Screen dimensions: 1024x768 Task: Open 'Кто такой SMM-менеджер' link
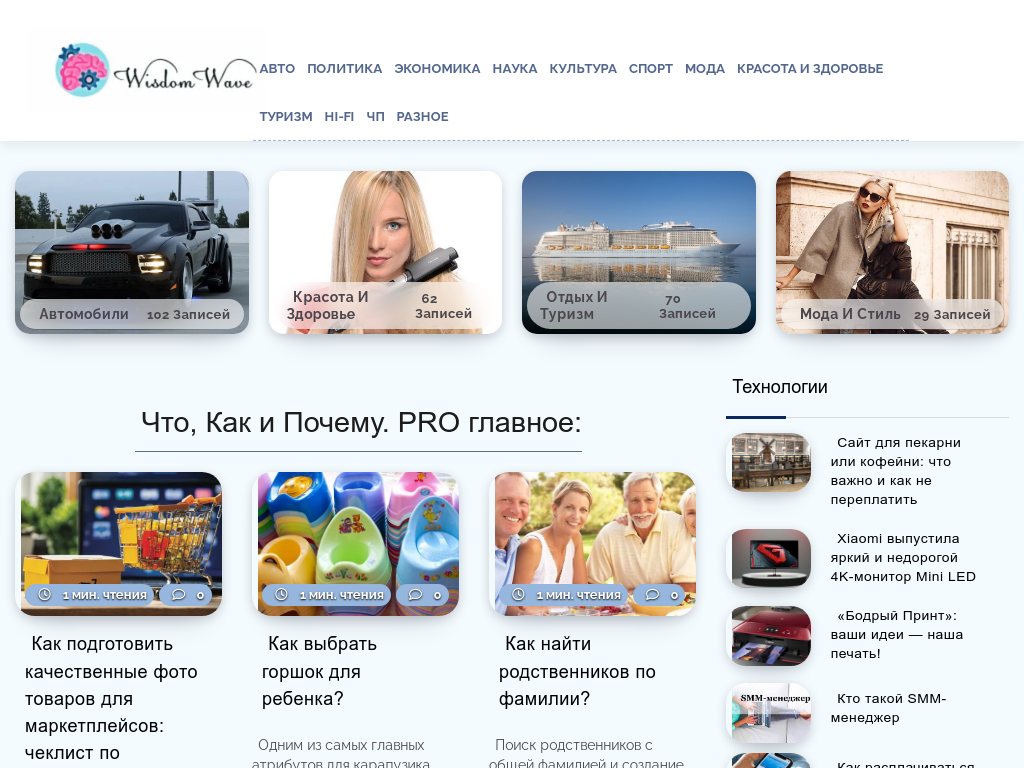point(888,708)
